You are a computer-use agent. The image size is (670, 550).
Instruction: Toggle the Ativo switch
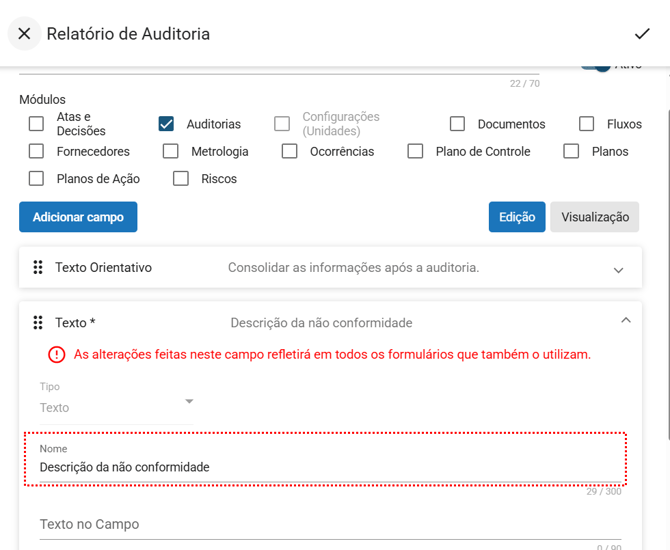(x=597, y=64)
